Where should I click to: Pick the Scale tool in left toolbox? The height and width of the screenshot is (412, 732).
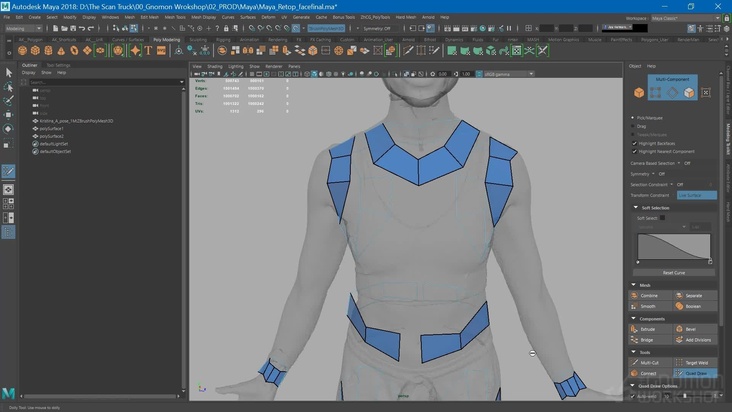point(8,144)
